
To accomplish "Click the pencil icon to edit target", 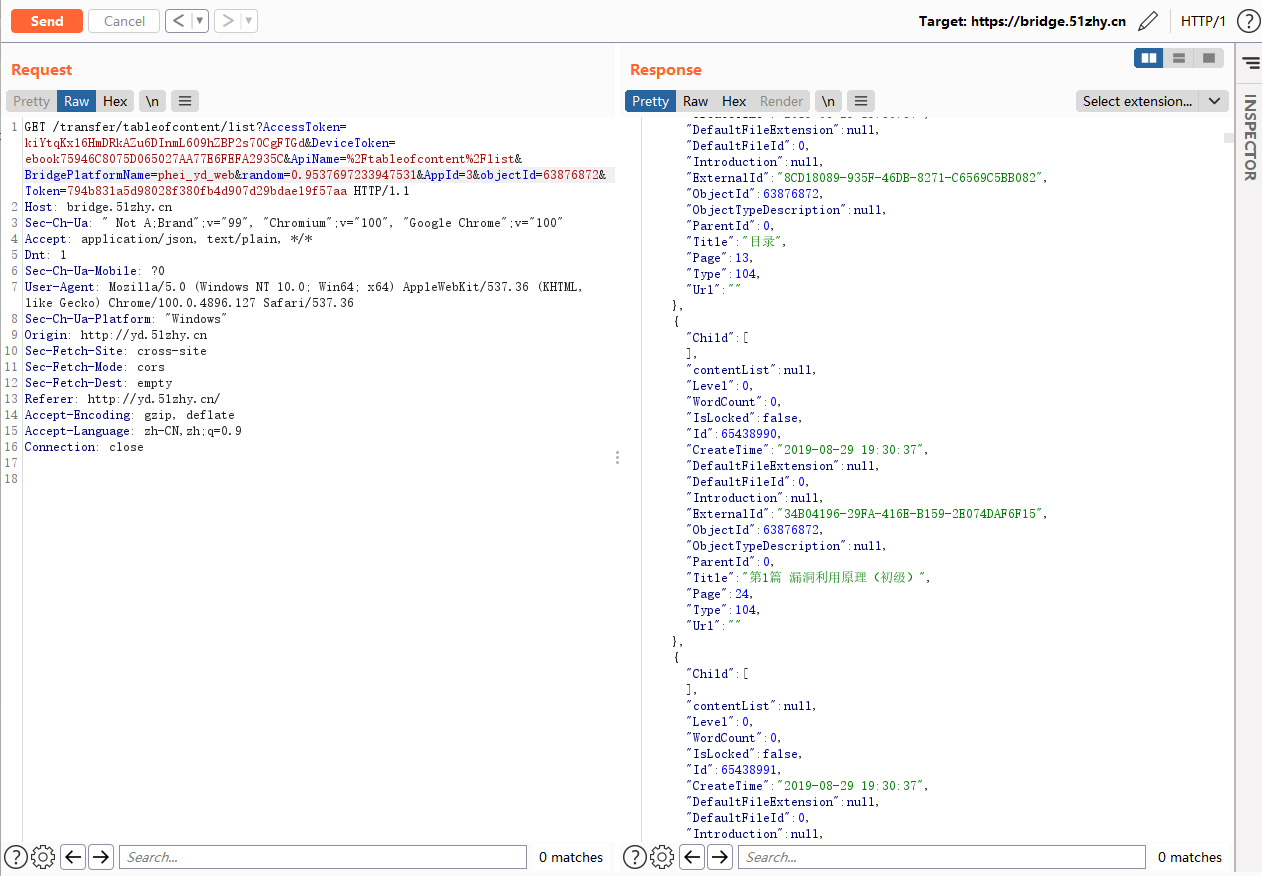I will [x=1148, y=21].
